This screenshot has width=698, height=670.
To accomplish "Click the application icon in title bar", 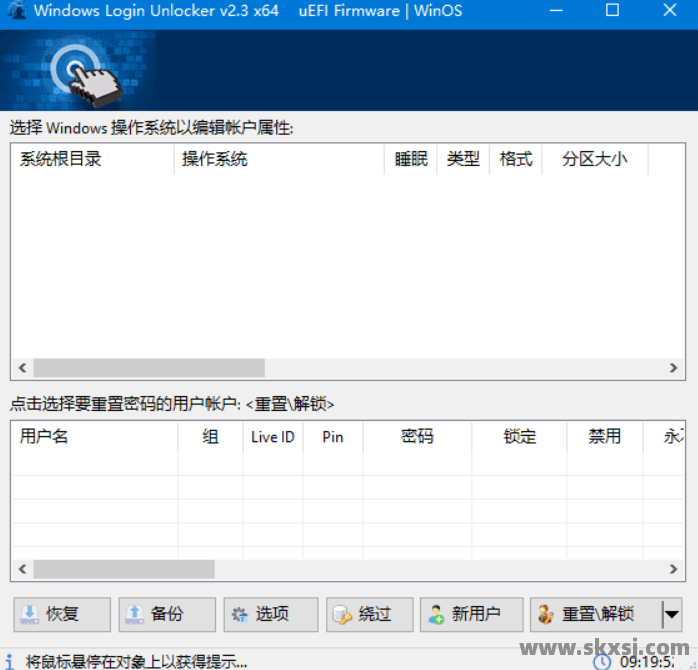I will coord(17,10).
